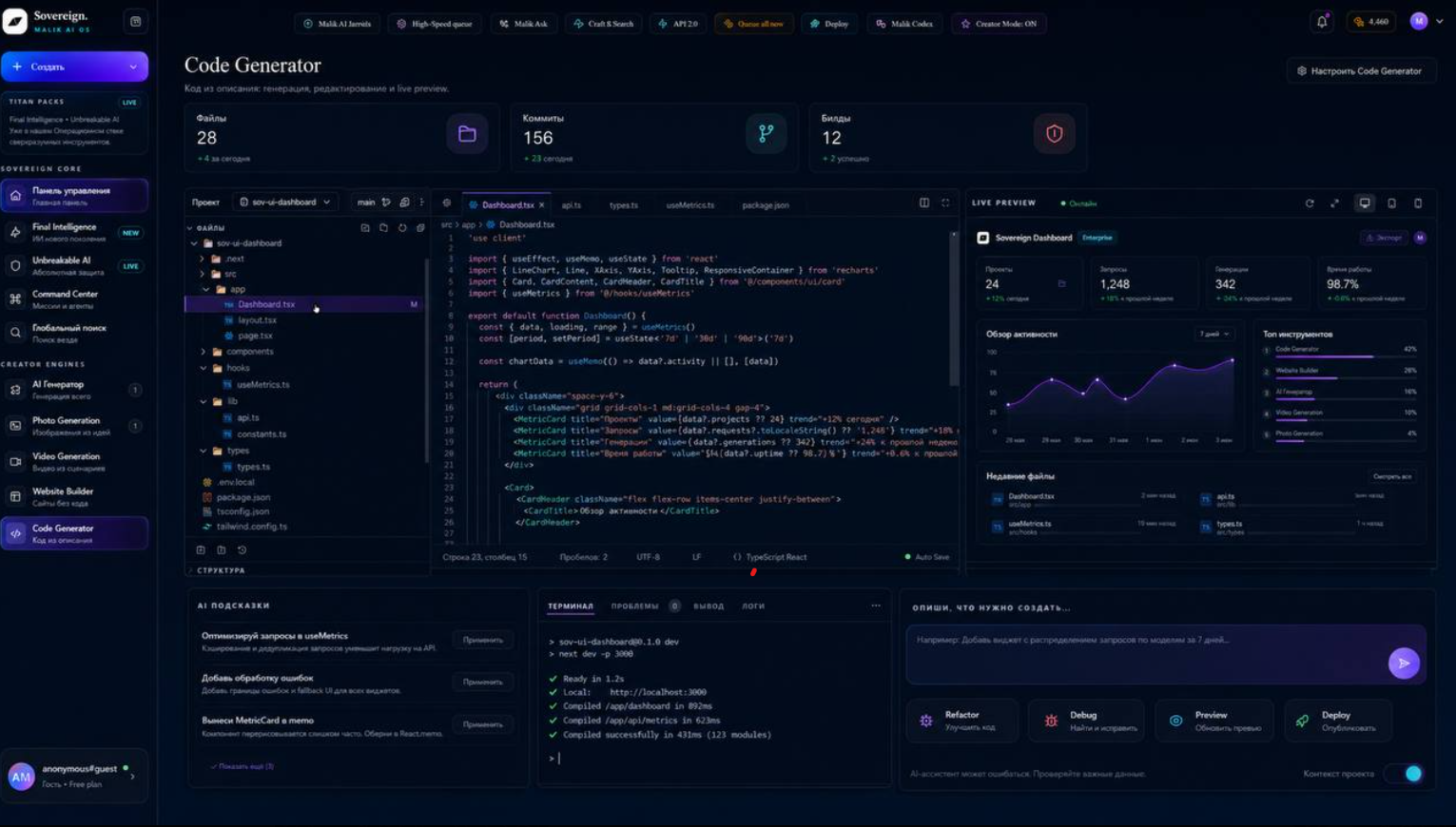Click the Настроить Code Generator button
Image resolution: width=1456 pixels, height=827 pixels.
(x=1360, y=70)
